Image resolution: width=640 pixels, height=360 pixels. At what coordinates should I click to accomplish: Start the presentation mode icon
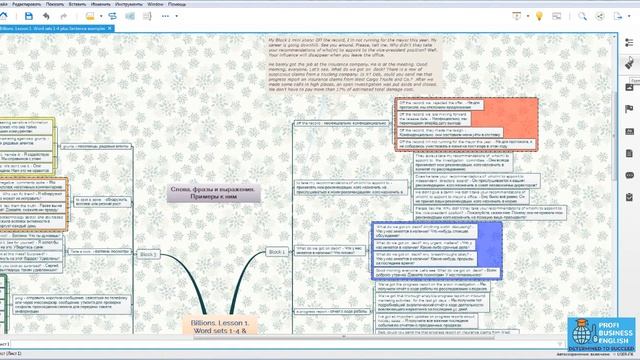click(517, 16)
